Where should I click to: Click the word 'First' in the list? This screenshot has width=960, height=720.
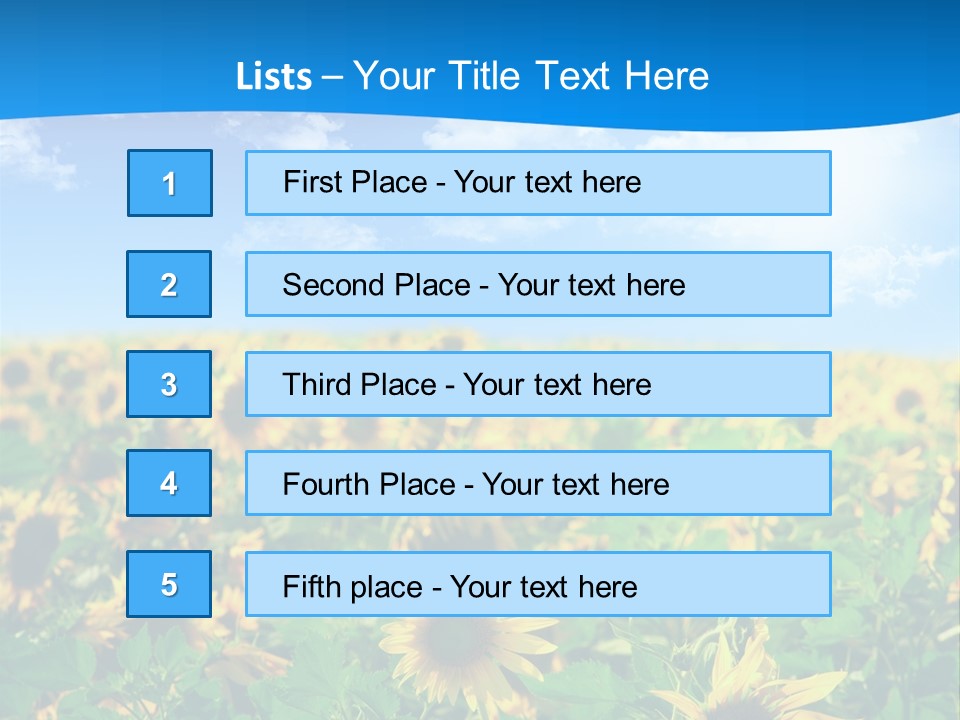(x=311, y=182)
